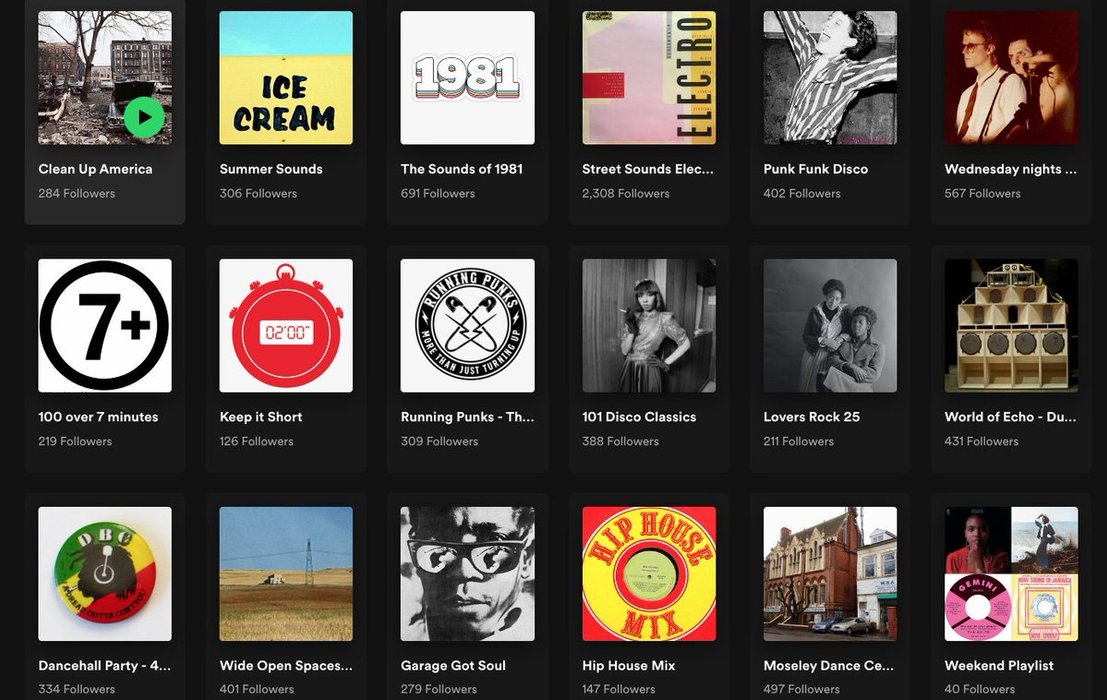
Task: Click the 40 Followers text
Action: pos(979,689)
